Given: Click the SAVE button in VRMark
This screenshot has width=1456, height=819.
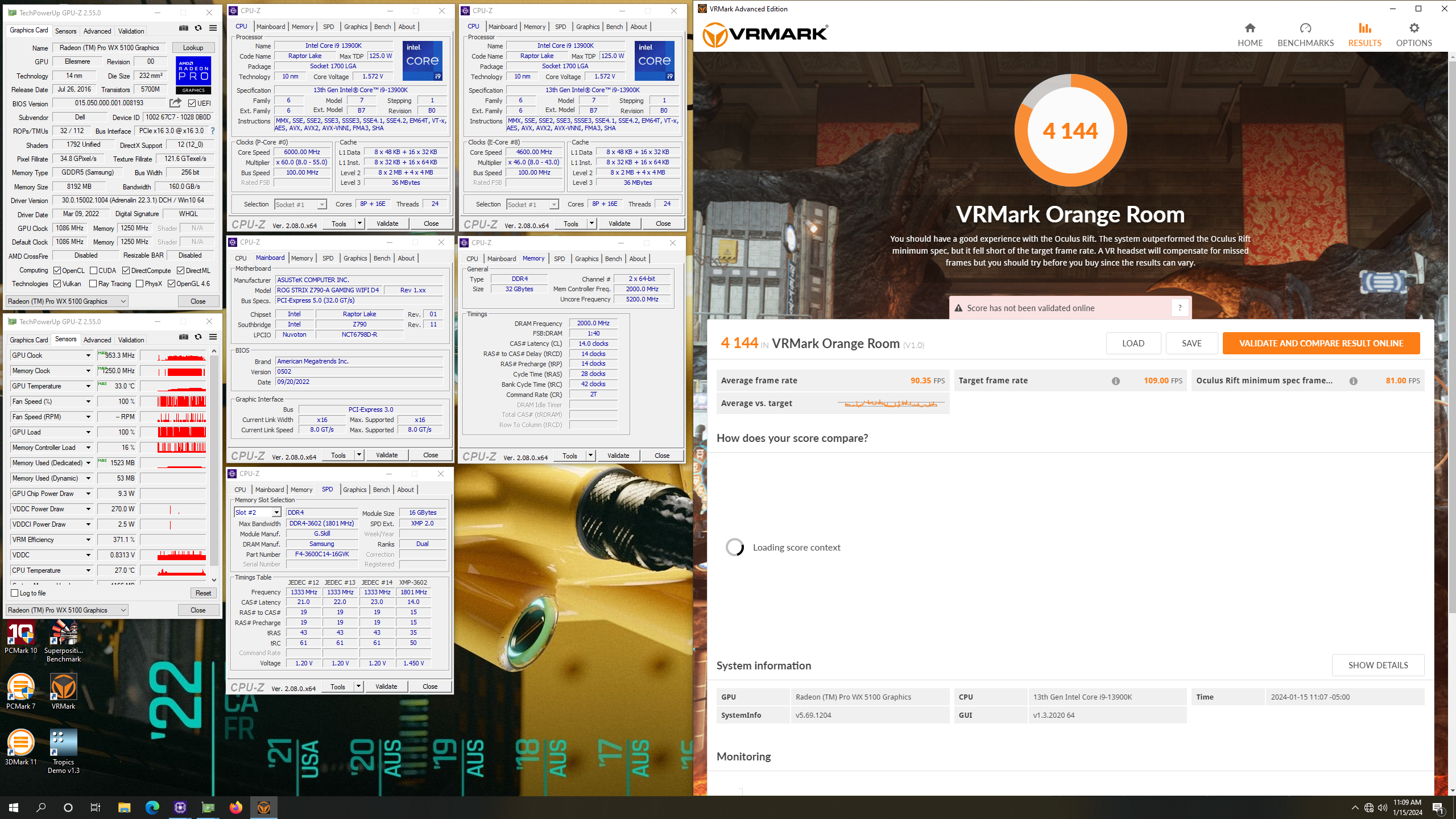Looking at the screenshot, I should coord(1192,344).
